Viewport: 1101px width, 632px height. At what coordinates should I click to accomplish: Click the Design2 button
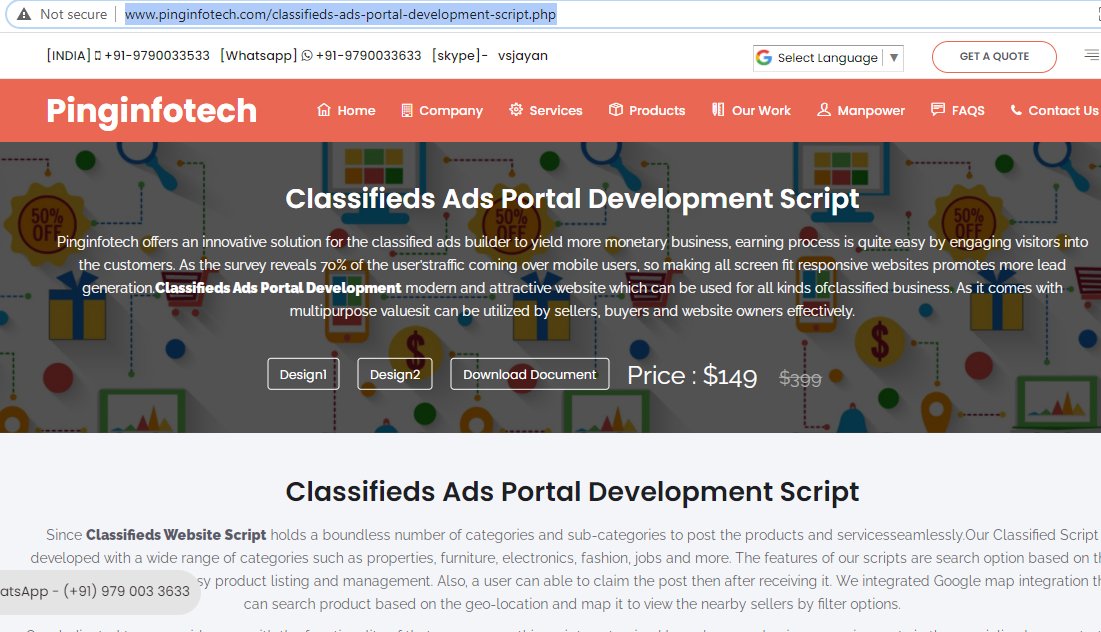tap(395, 374)
